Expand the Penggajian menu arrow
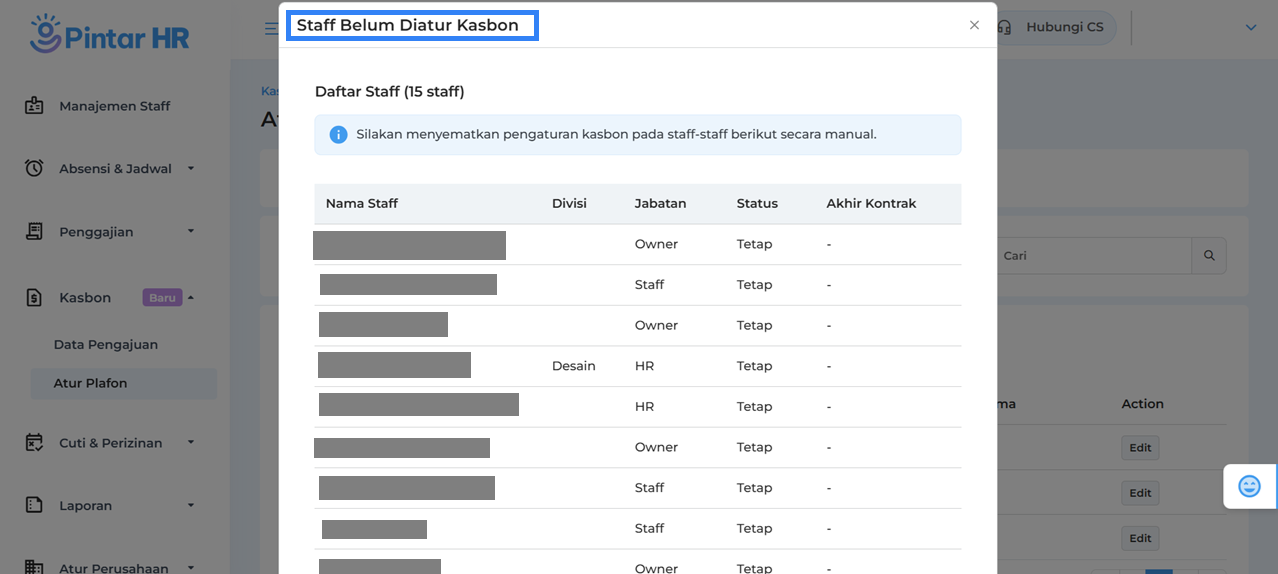1278x574 pixels. click(191, 231)
